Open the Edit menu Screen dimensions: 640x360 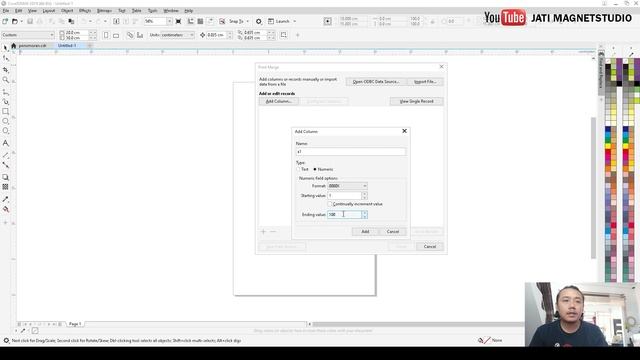19,11
